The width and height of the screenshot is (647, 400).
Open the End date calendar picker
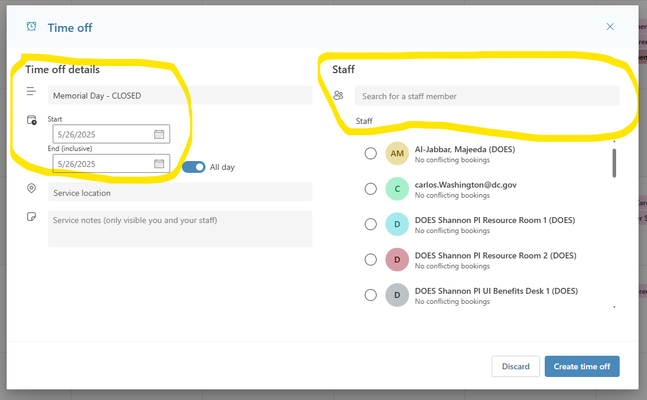[x=159, y=164]
